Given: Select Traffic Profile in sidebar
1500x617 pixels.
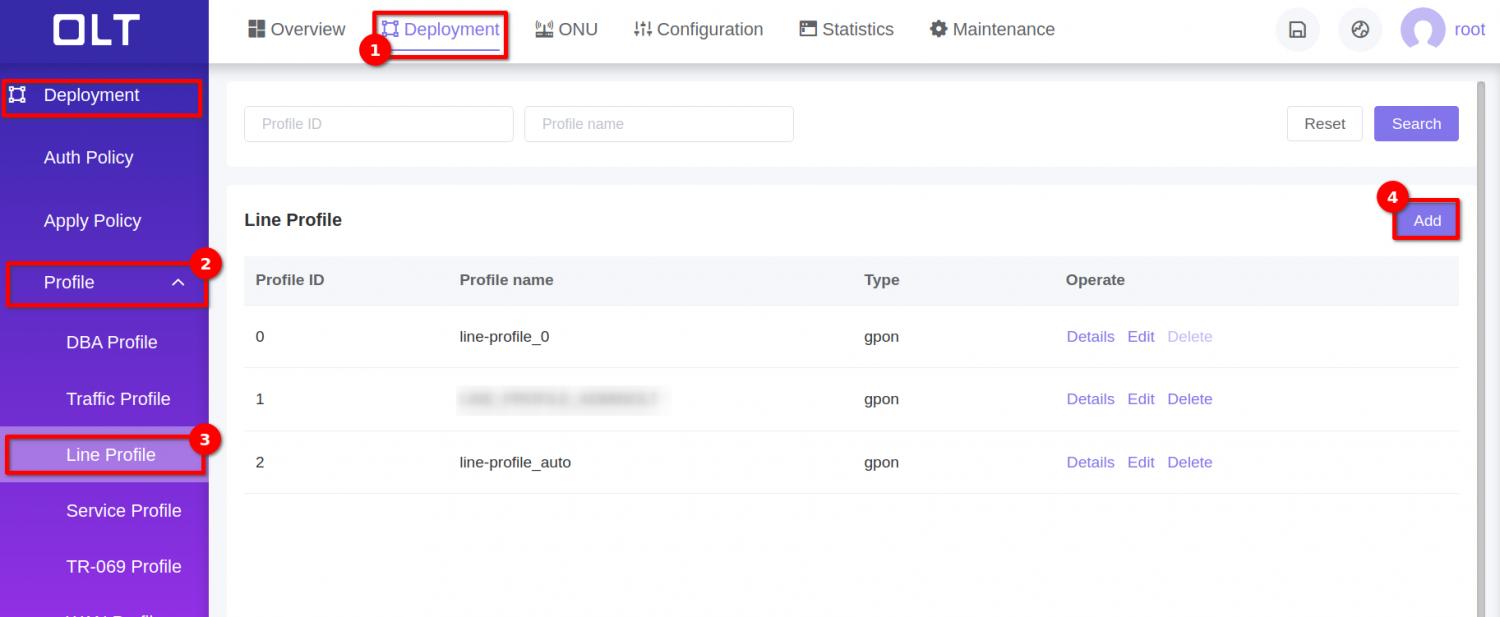Looking at the screenshot, I should tap(118, 399).
